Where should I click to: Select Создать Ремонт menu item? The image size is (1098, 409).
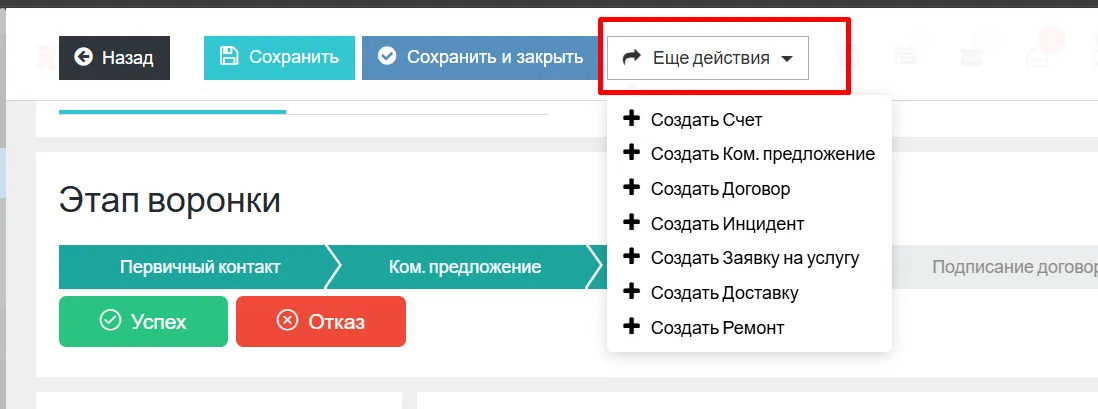point(717,327)
